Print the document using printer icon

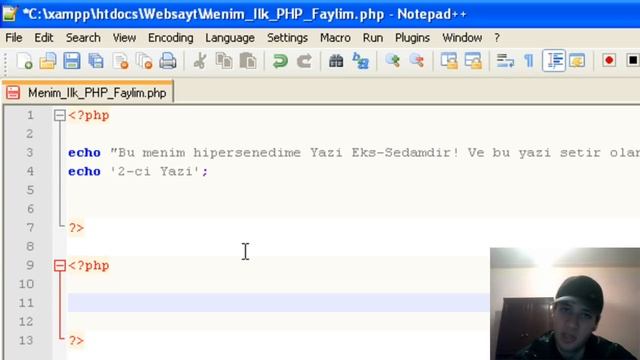click(x=168, y=61)
